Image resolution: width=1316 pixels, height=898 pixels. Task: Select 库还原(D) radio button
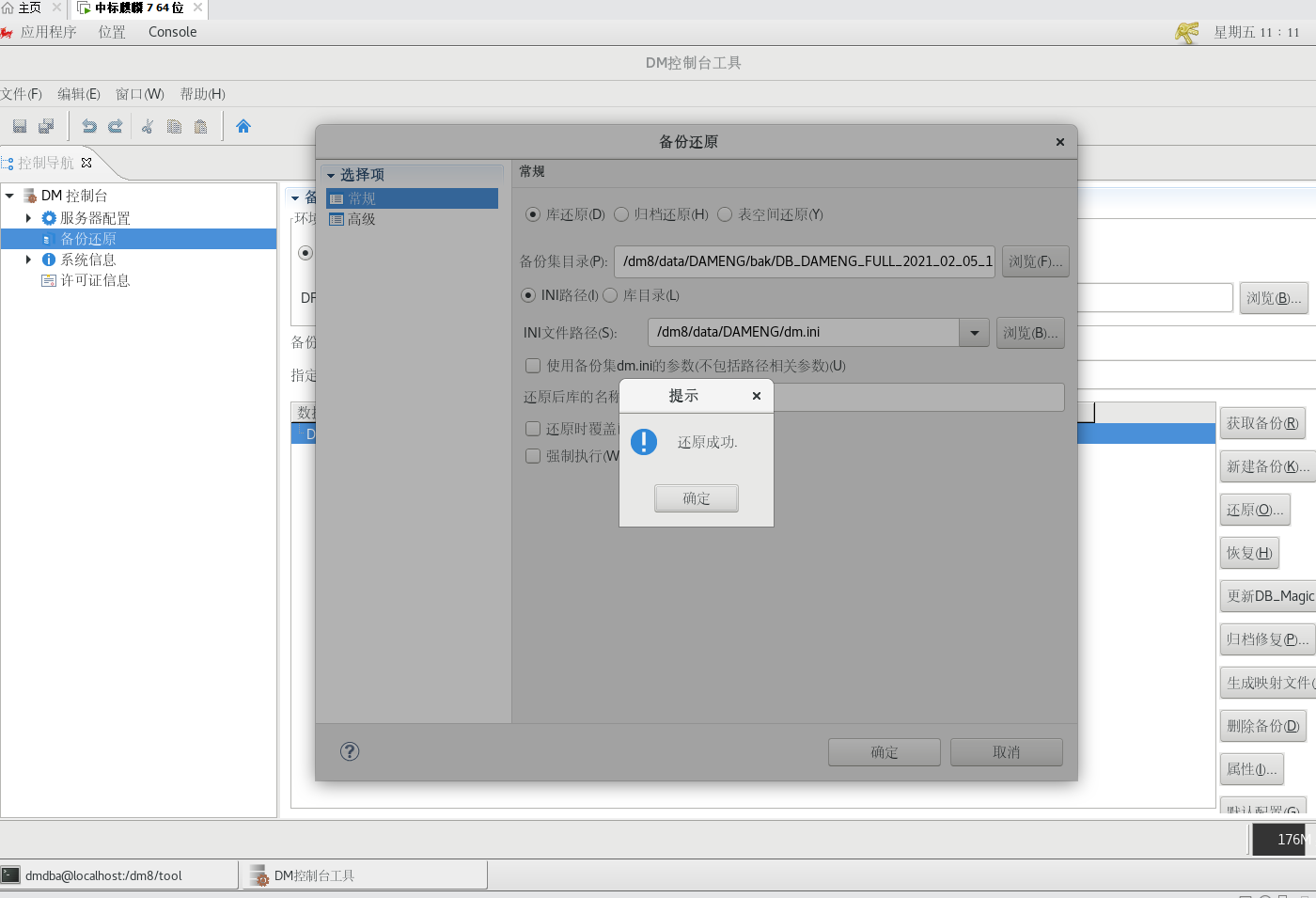[533, 214]
